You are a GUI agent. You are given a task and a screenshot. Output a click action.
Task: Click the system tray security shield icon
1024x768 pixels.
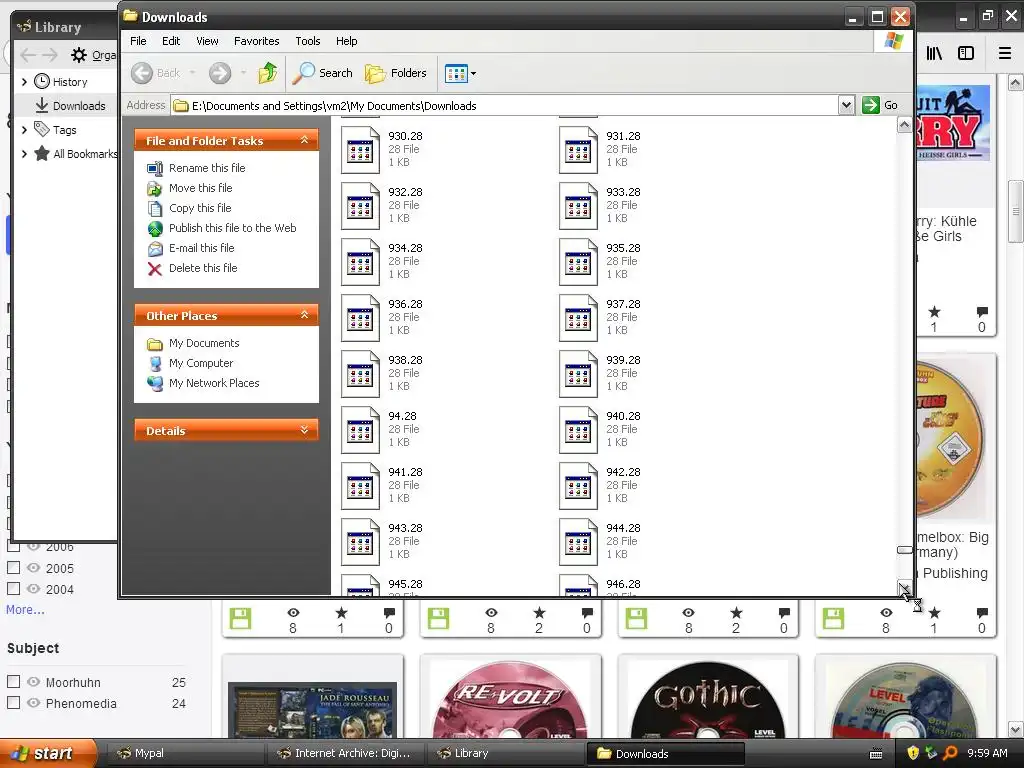(913, 753)
